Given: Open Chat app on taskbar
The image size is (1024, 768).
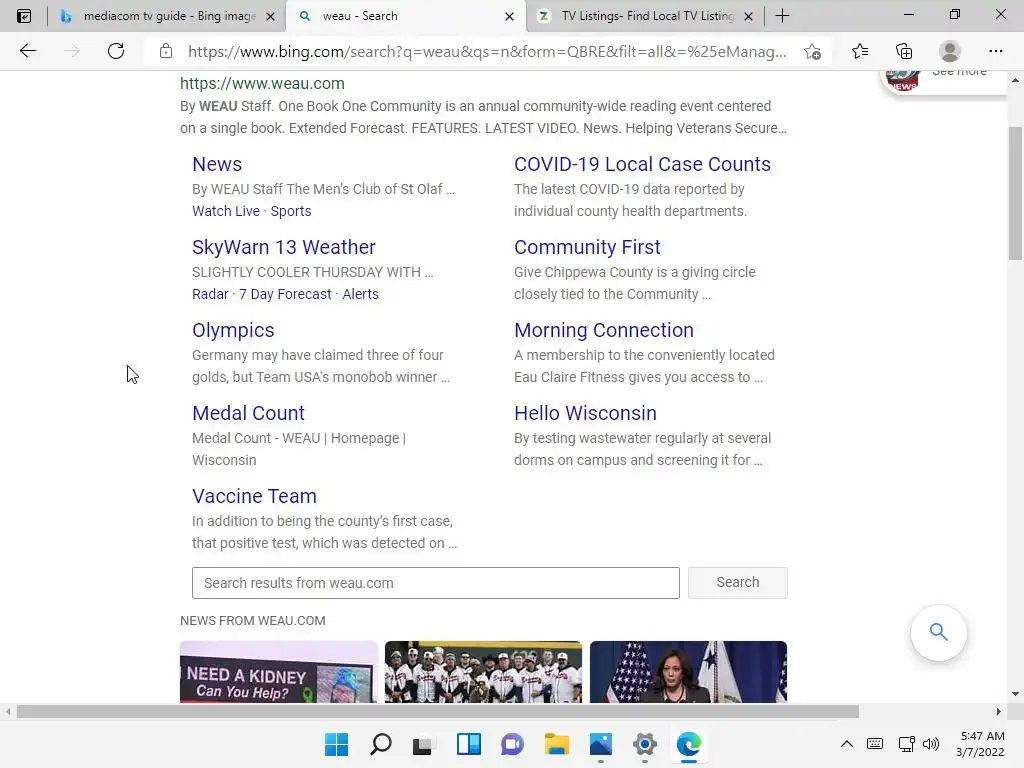Looking at the screenshot, I should pos(513,744).
